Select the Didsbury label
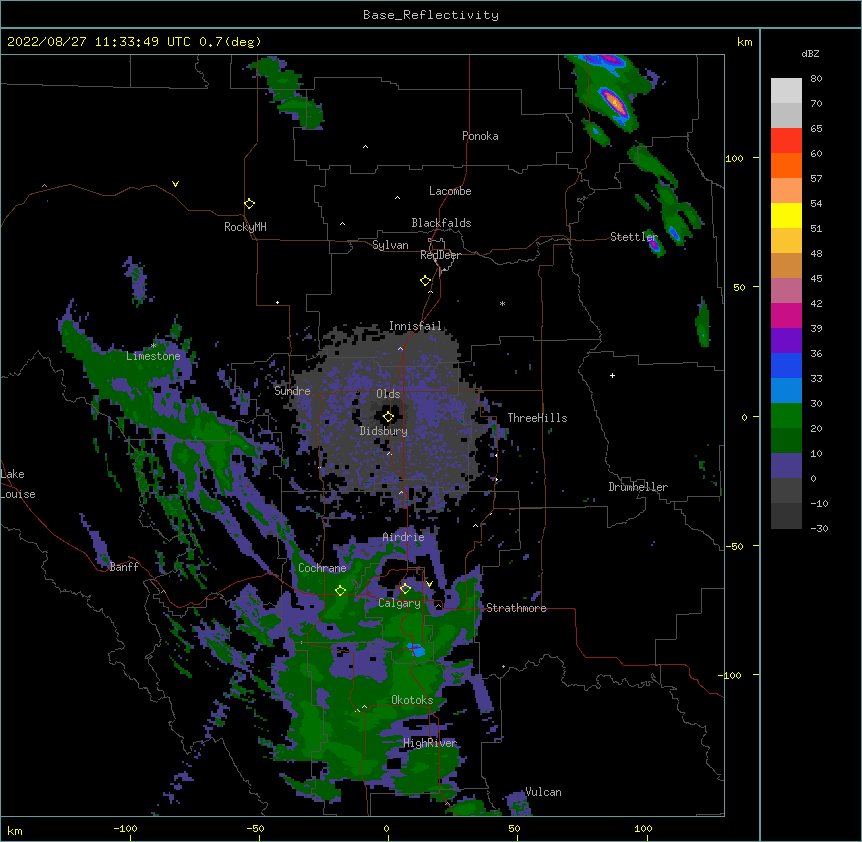Screen dimensions: 862x842 383,431
